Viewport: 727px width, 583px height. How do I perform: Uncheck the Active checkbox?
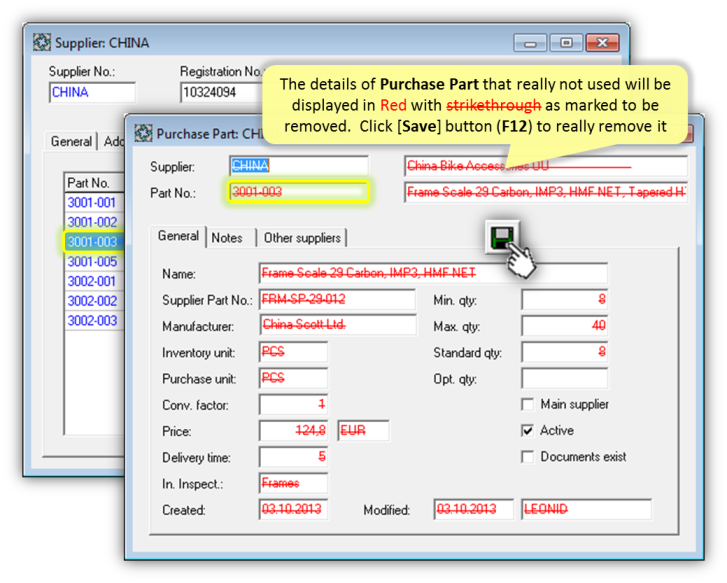(x=527, y=431)
